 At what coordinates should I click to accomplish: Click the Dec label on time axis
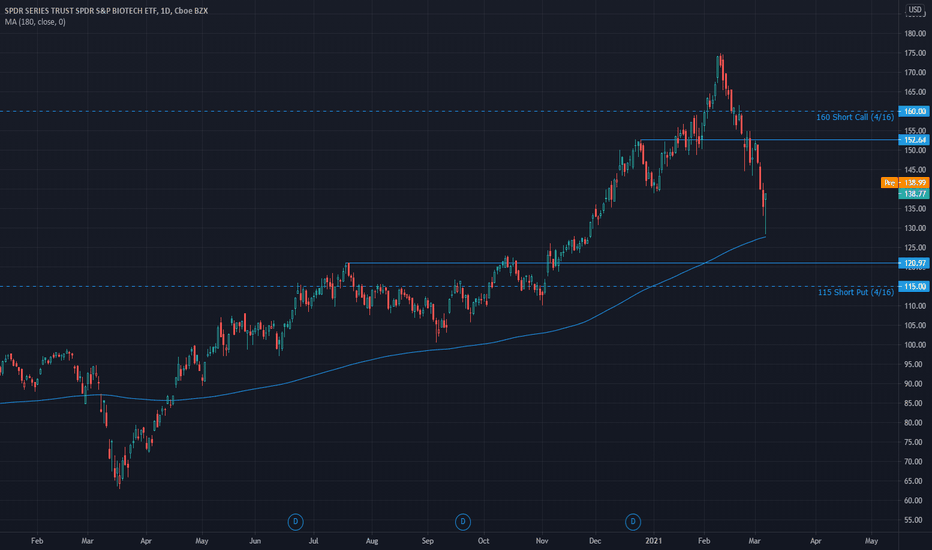click(595, 541)
